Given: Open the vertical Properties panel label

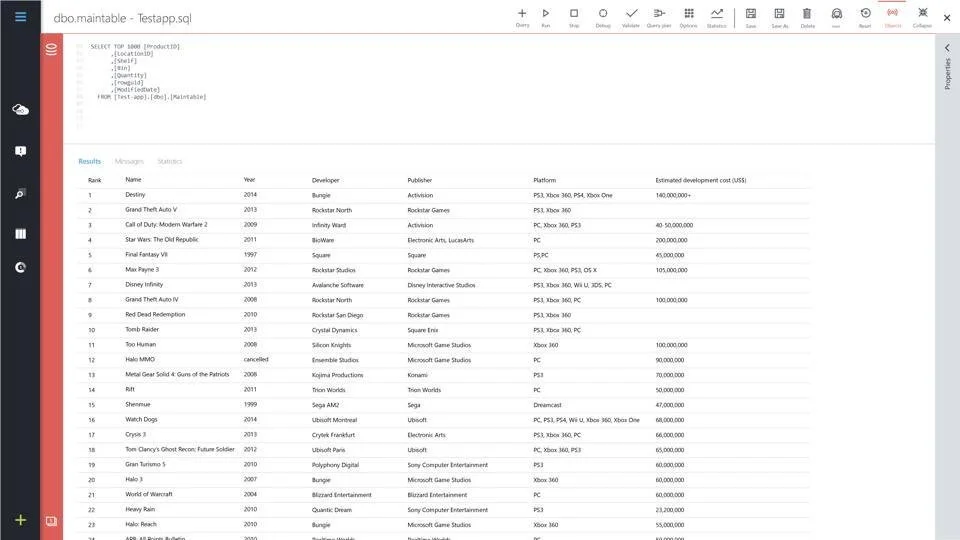Looking at the screenshot, I should pyautogui.click(x=947, y=74).
